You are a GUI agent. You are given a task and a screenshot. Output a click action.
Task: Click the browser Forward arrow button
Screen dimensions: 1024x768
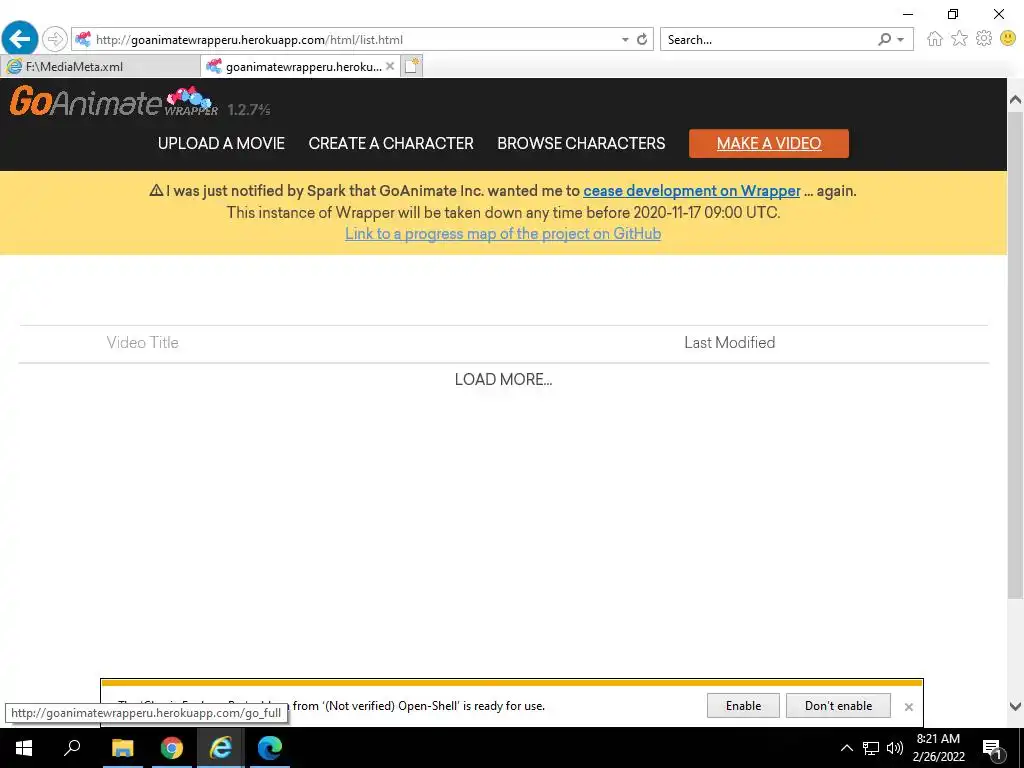click(55, 39)
